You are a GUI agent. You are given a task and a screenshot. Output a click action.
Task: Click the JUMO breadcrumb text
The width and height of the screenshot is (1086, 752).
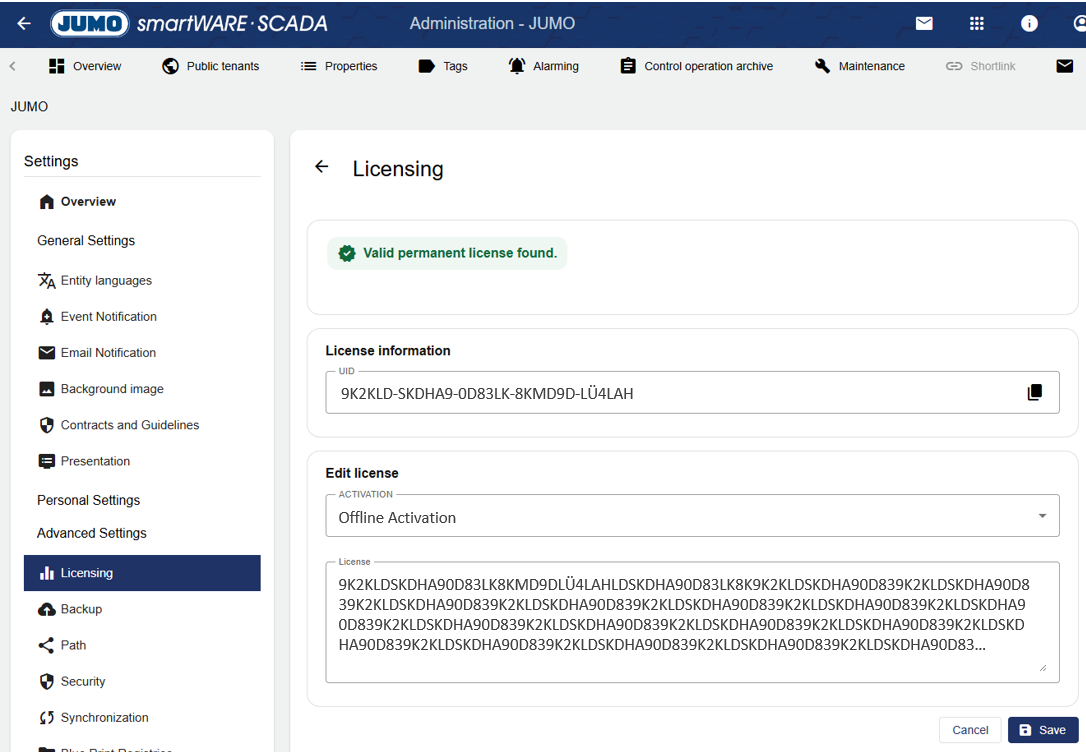(29, 107)
